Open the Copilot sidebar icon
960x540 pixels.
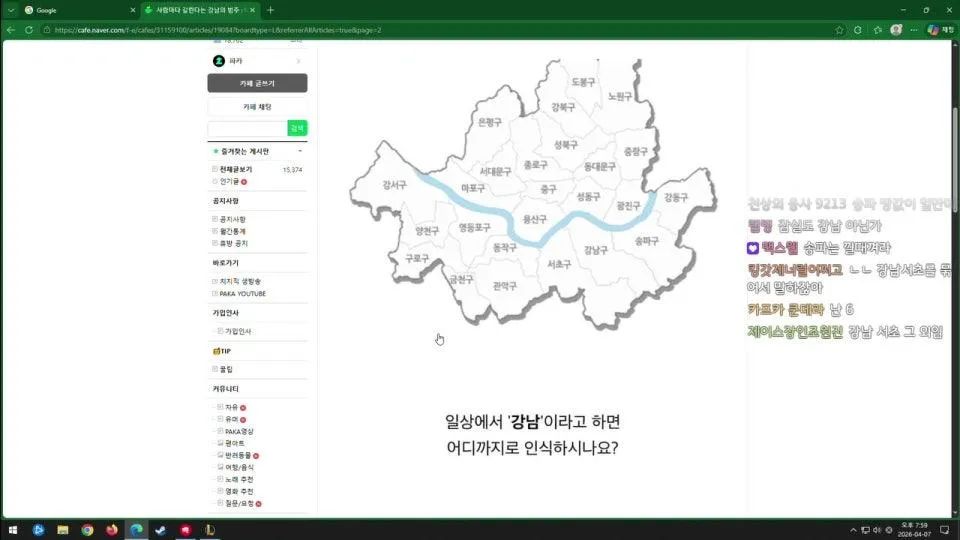point(933,29)
